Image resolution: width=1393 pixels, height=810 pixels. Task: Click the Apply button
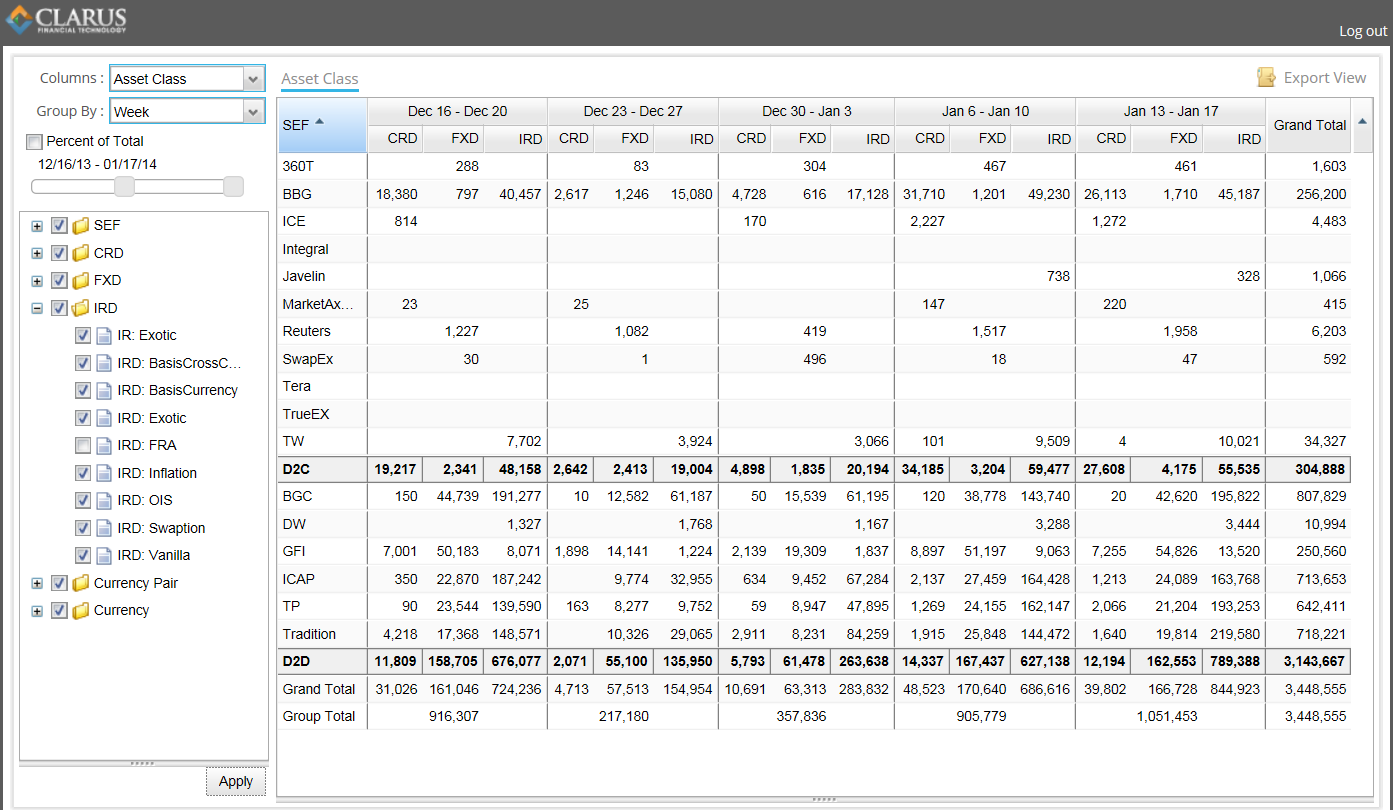pyautogui.click(x=236, y=782)
